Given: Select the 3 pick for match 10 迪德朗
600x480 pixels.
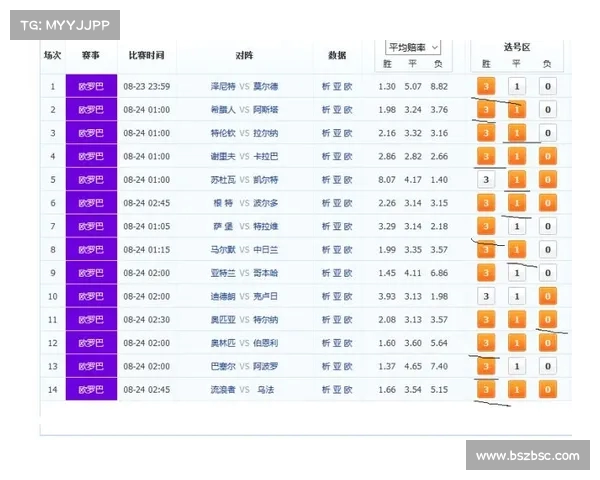Looking at the screenshot, I should pyautogui.click(x=486, y=297).
